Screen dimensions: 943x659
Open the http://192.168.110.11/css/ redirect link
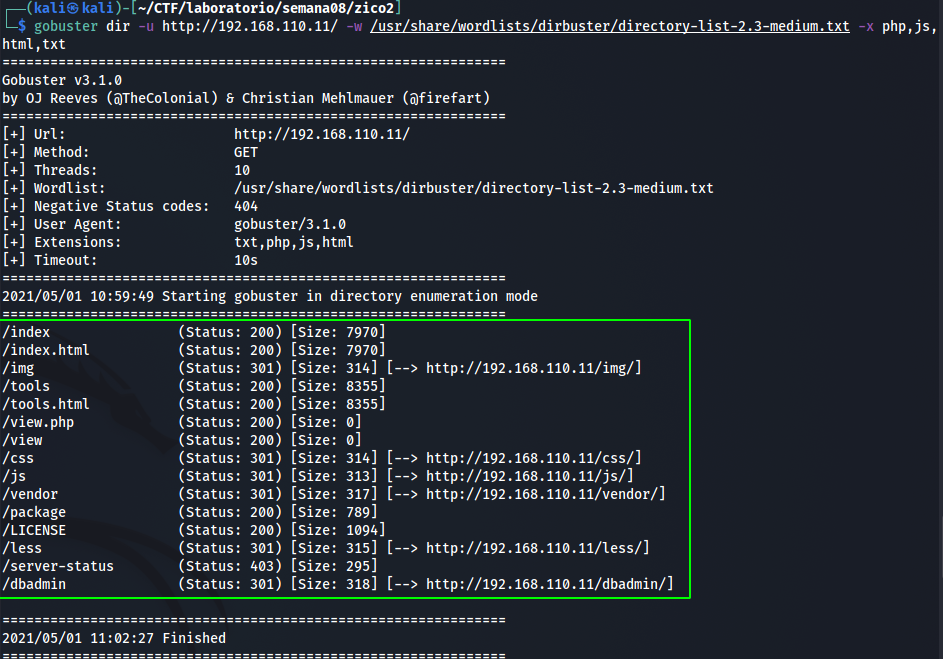click(x=533, y=458)
